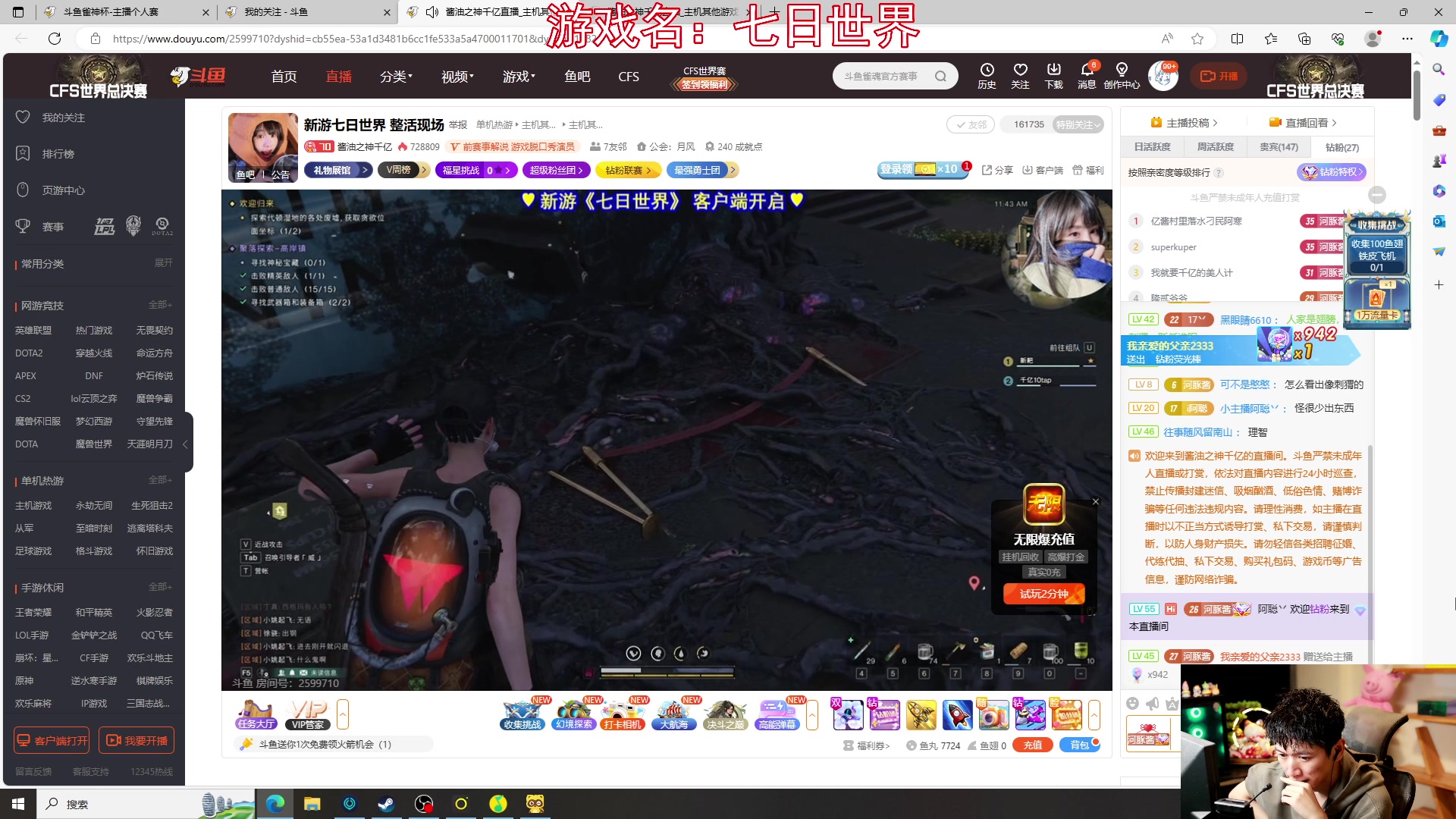Click the 开播 start streaming button

(1219, 76)
